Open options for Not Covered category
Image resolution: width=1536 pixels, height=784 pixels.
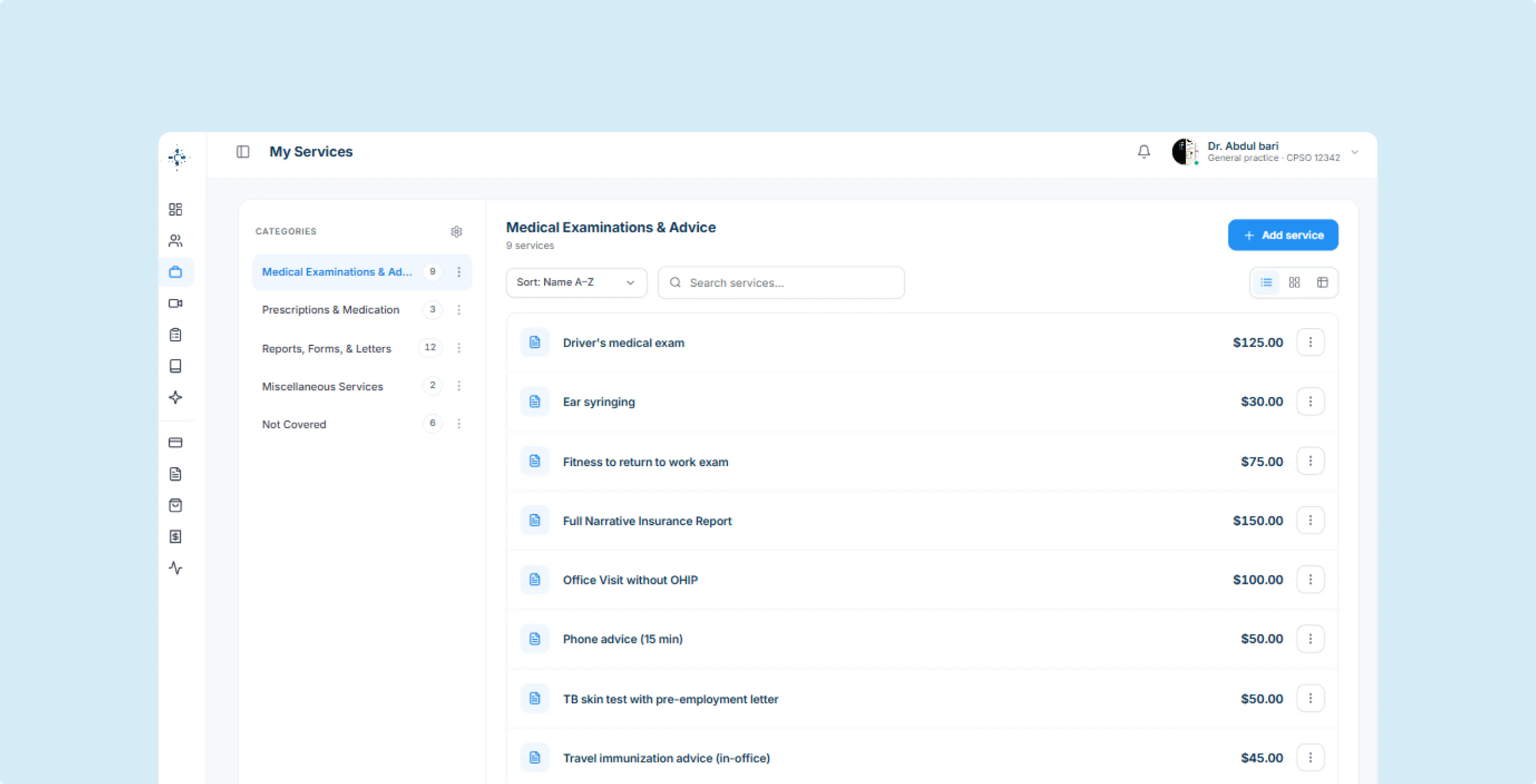tap(459, 423)
